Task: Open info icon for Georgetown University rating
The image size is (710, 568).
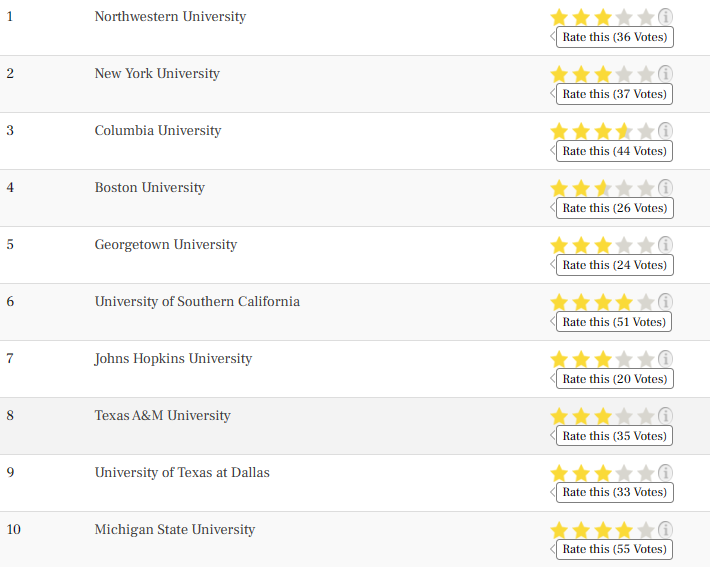Action: click(x=665, y=245)
